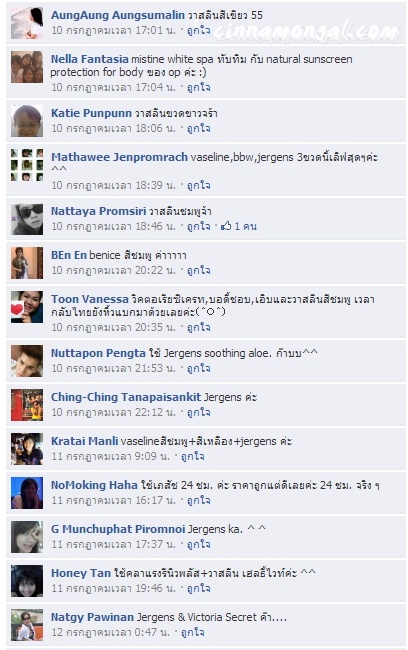408x650 pixels.
Task: Open Nuttapon Pengta's avatar
Action: (27, 361)
